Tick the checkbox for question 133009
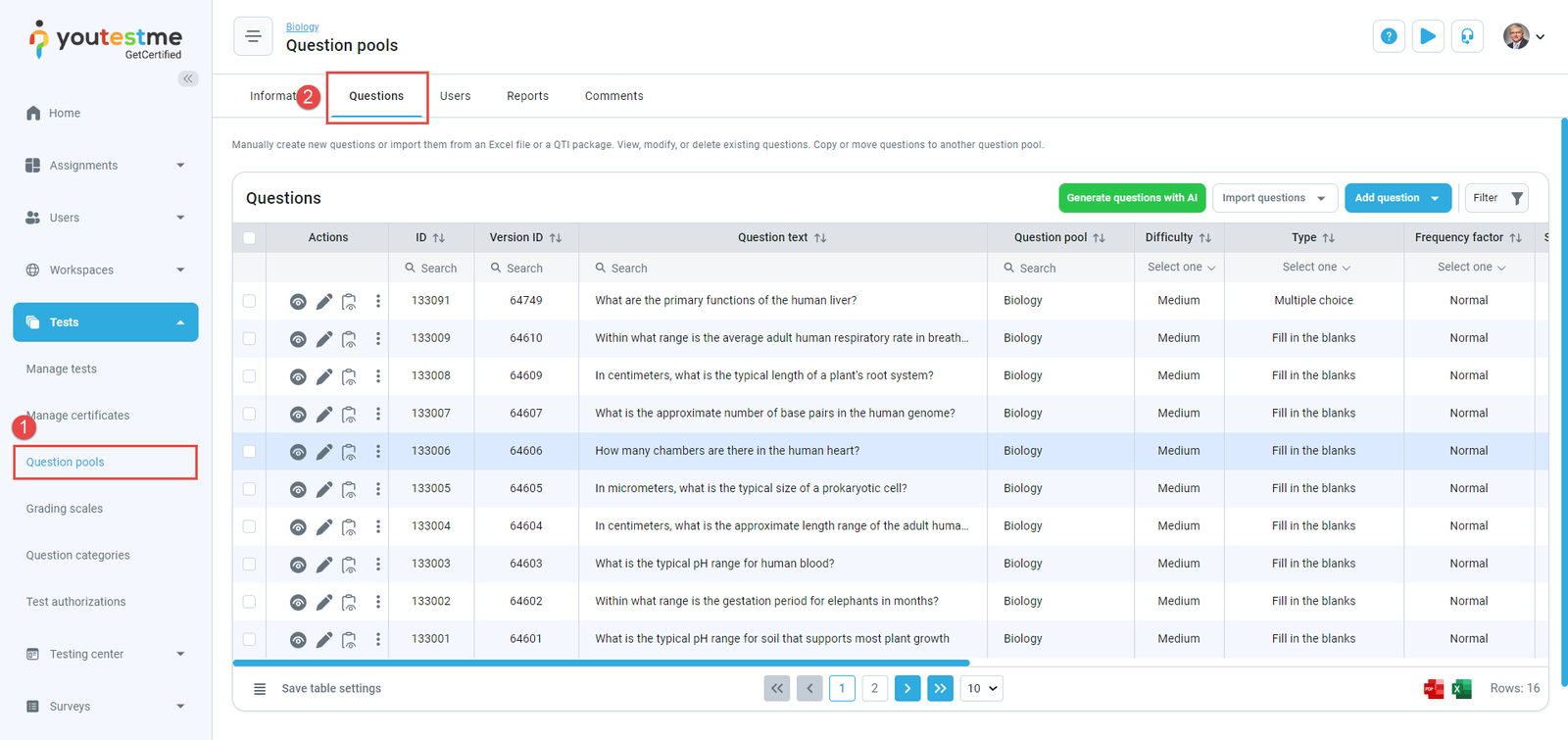This screenshot has width=1568, height=740. (x=249, y=338)
